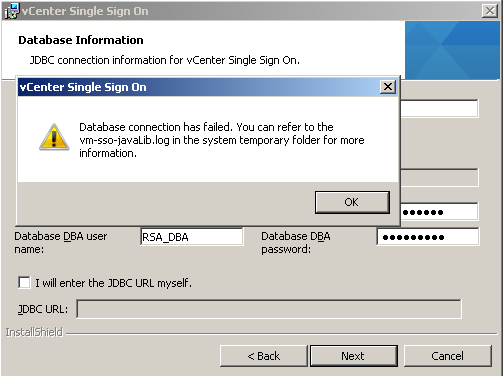Click the partly hidden password field above DBA password

(439, 212)
